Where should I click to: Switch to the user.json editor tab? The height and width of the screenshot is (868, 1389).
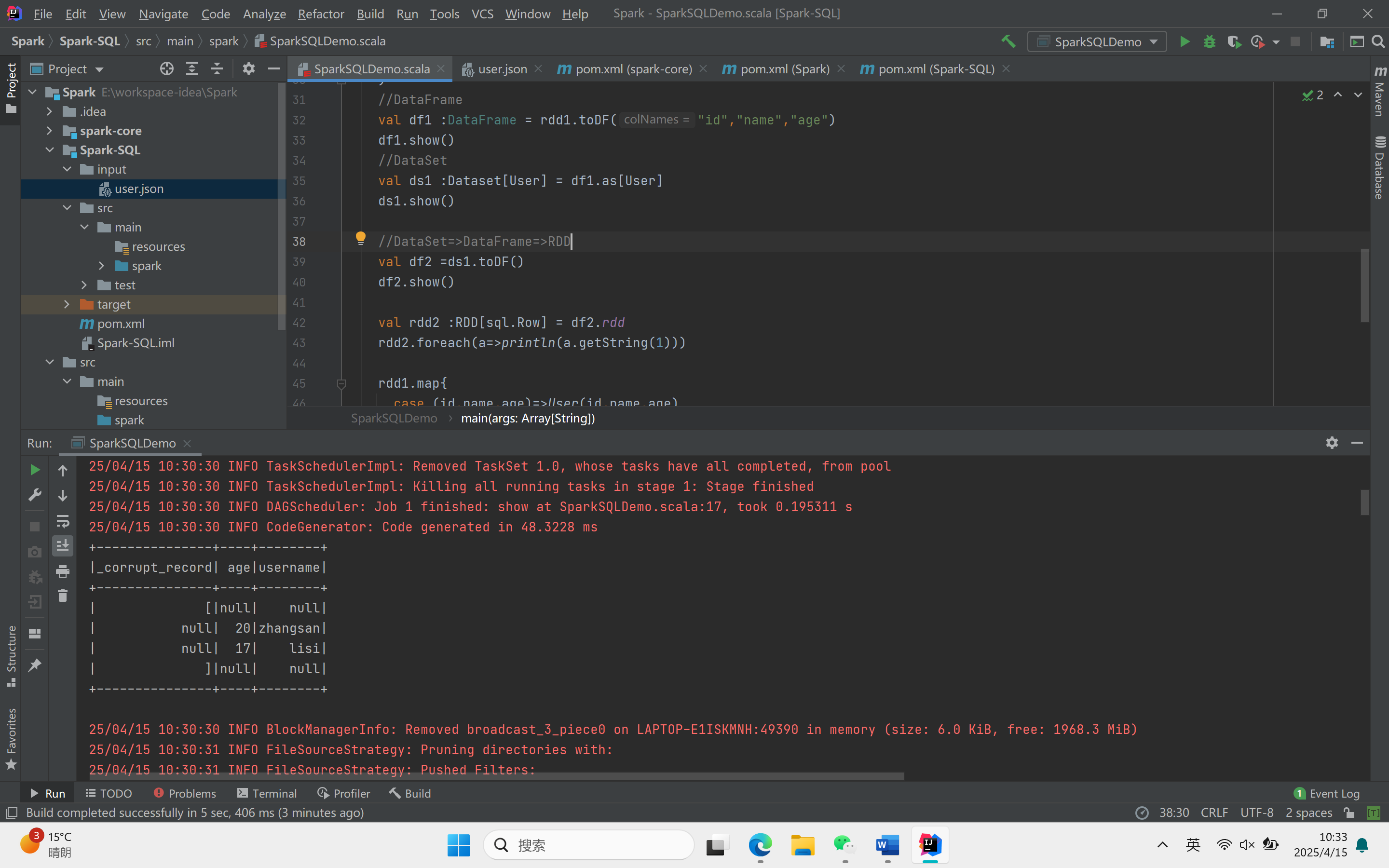[501, 69]
